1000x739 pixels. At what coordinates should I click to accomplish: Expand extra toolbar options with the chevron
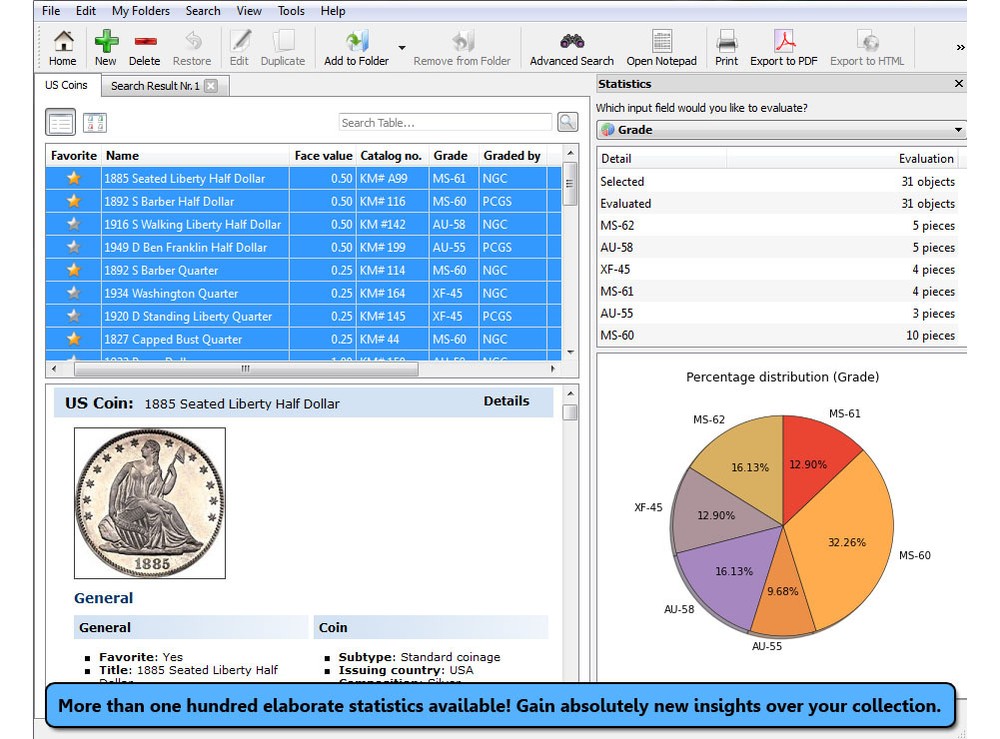tap(959, 45)
